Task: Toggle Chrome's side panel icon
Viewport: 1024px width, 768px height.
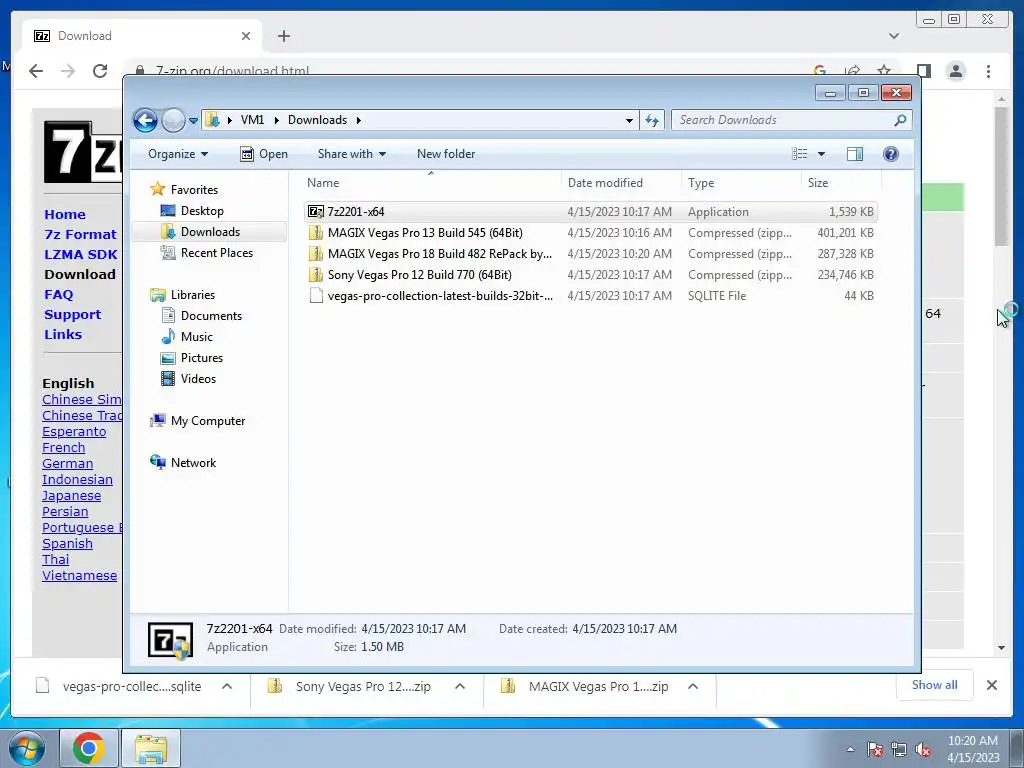Action: tap(923, 71)
